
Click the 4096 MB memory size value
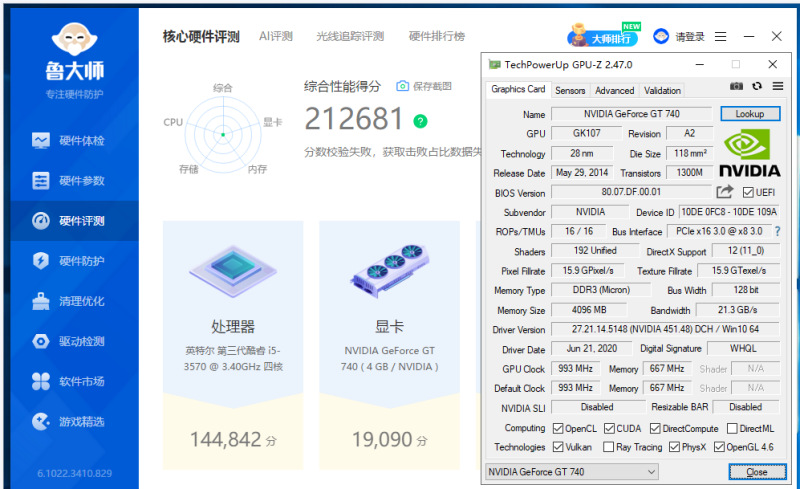(x=589, y=310)
